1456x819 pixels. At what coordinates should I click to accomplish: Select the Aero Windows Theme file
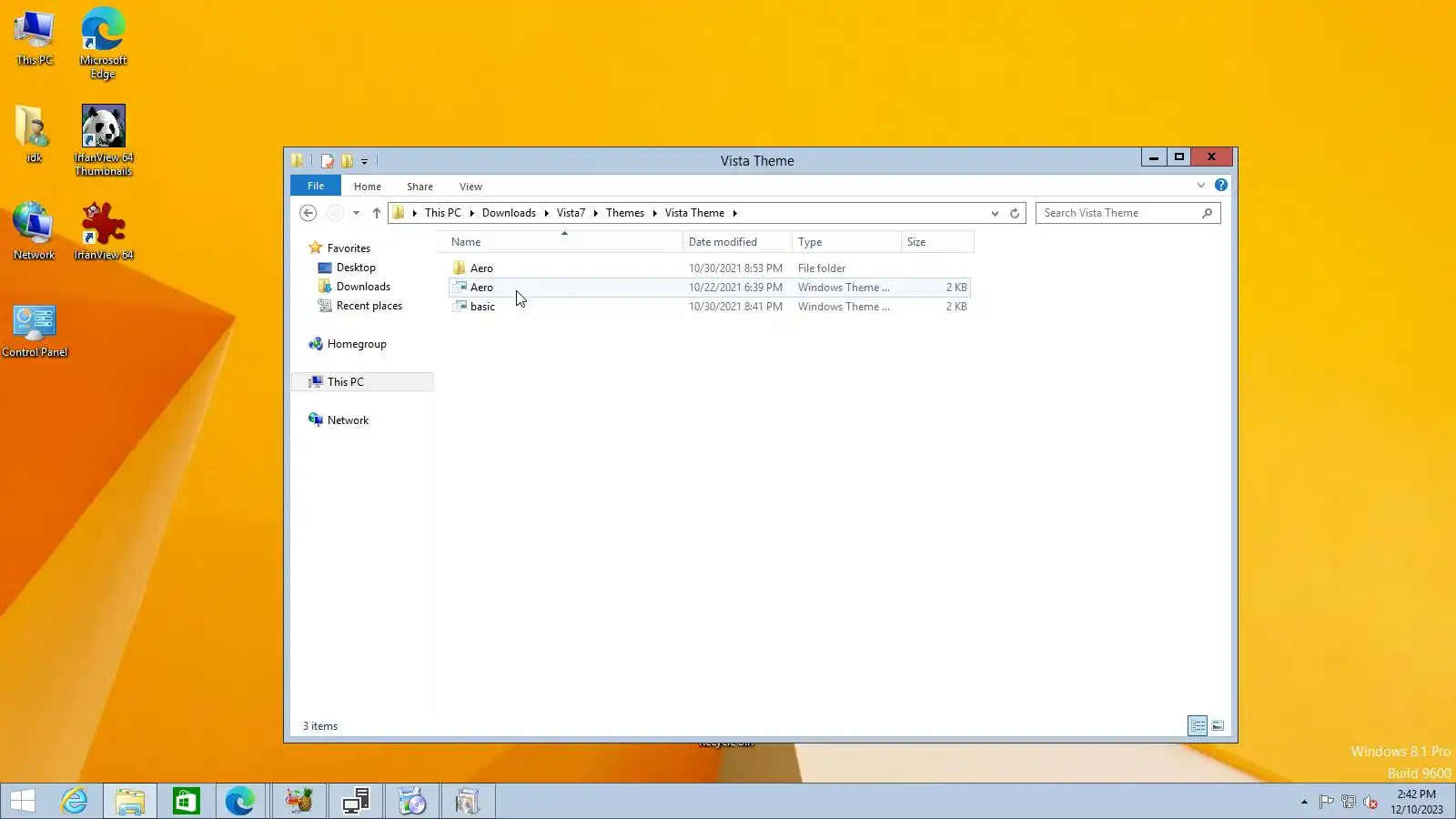coord(710,288)
